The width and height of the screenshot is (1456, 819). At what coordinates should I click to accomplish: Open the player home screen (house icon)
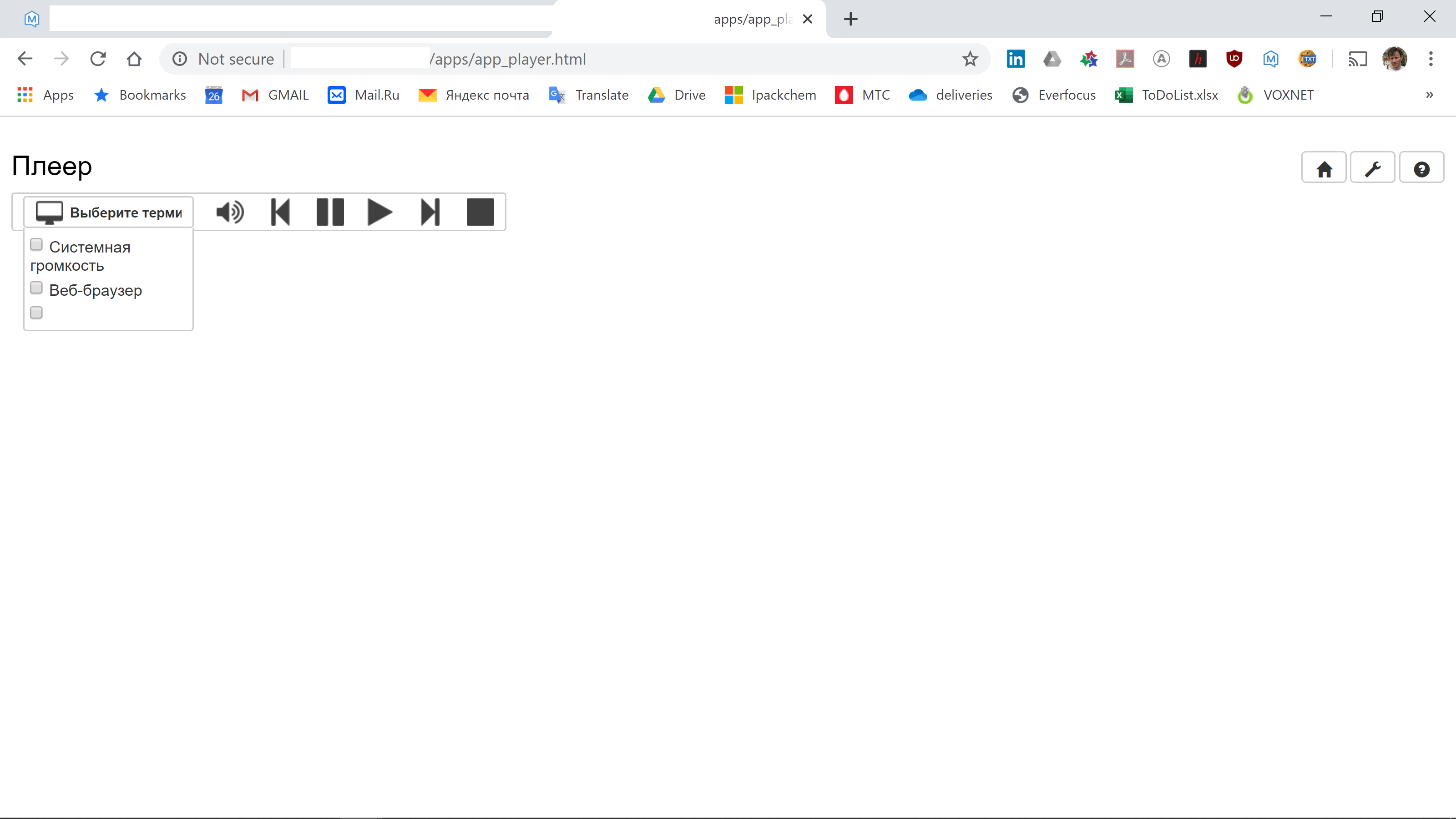pos(1324,167)
